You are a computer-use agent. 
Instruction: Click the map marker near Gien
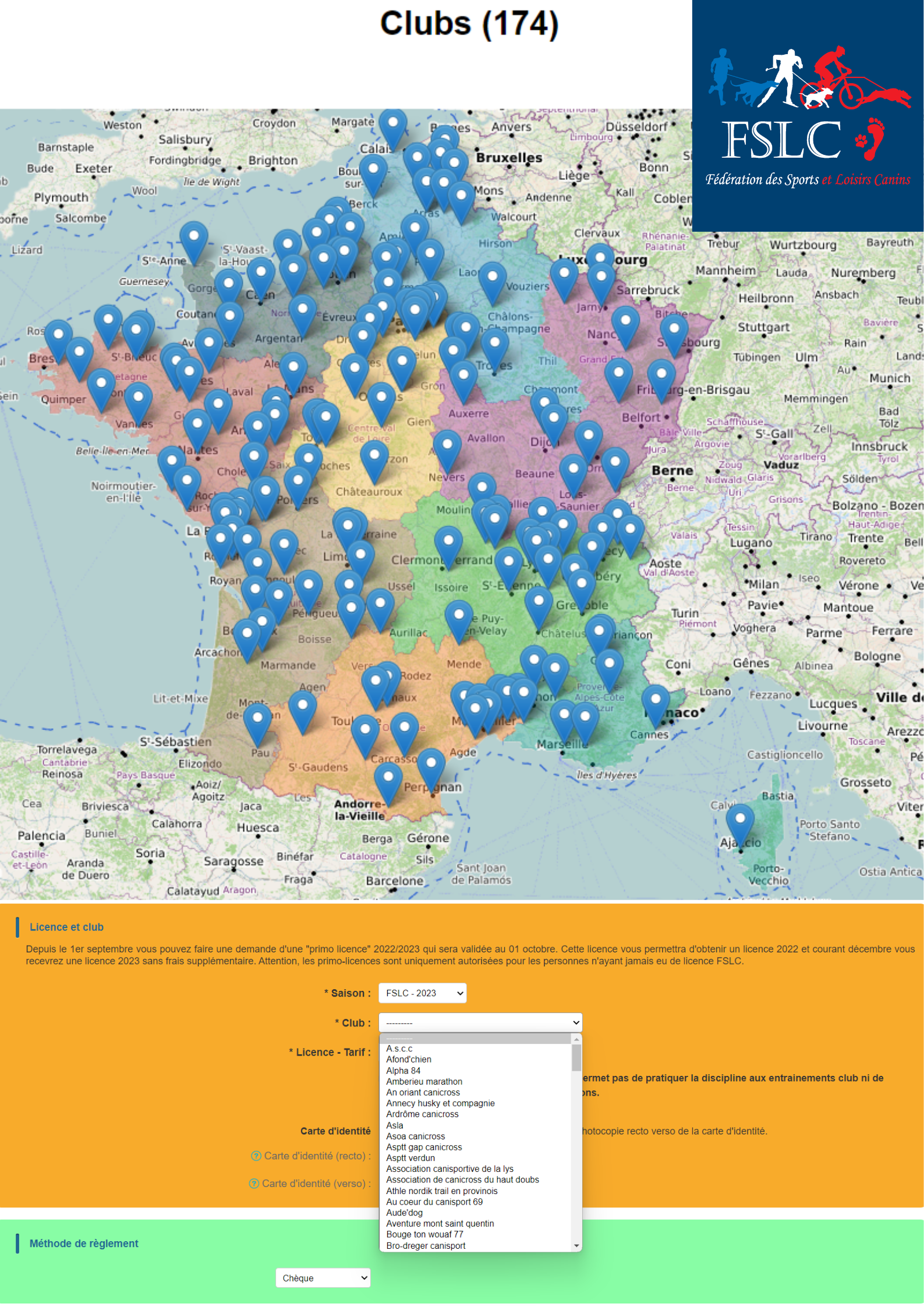[x=381, y=405]
